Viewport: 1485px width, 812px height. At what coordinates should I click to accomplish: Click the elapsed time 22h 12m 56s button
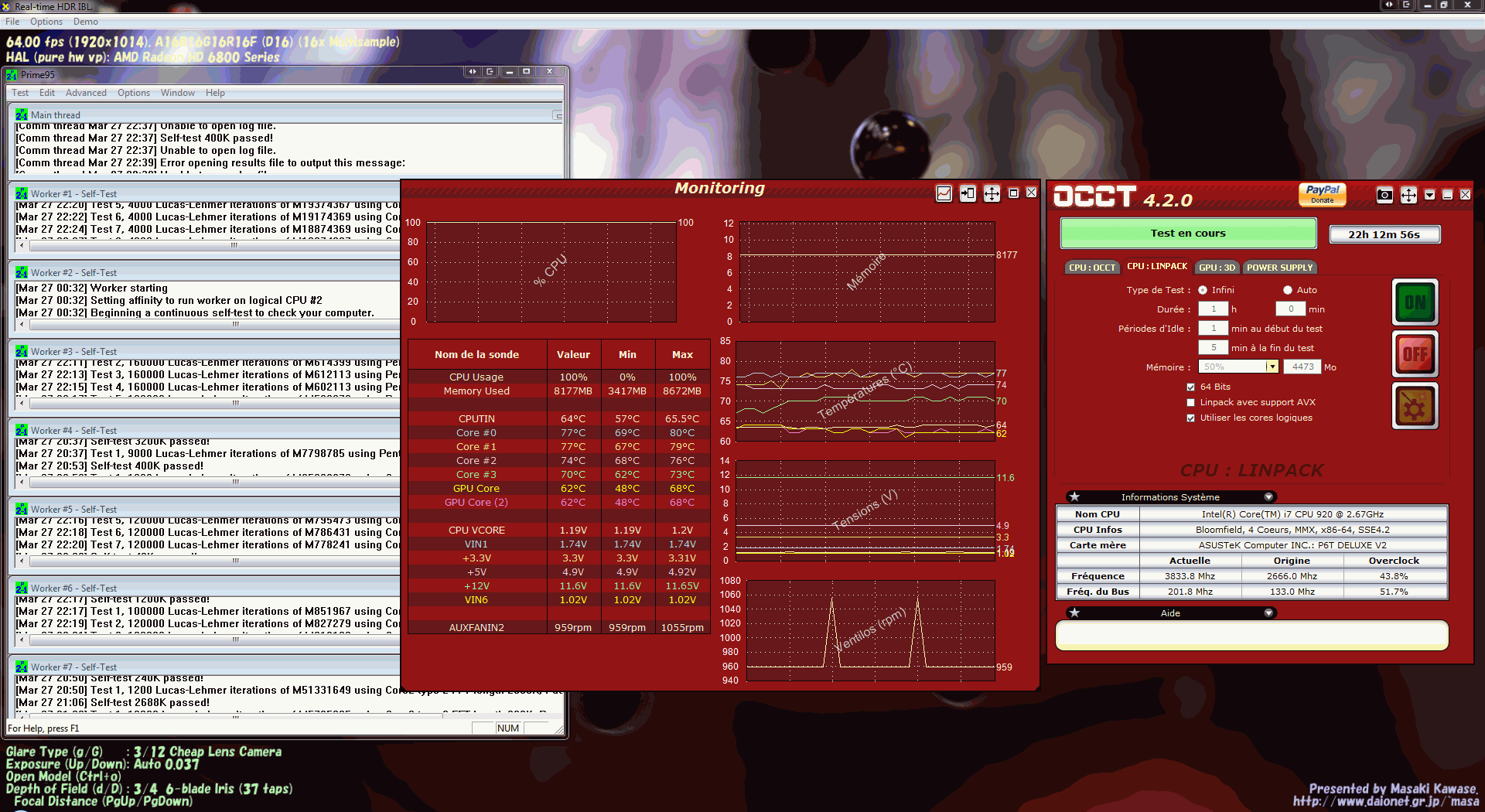click(1384, 234)
